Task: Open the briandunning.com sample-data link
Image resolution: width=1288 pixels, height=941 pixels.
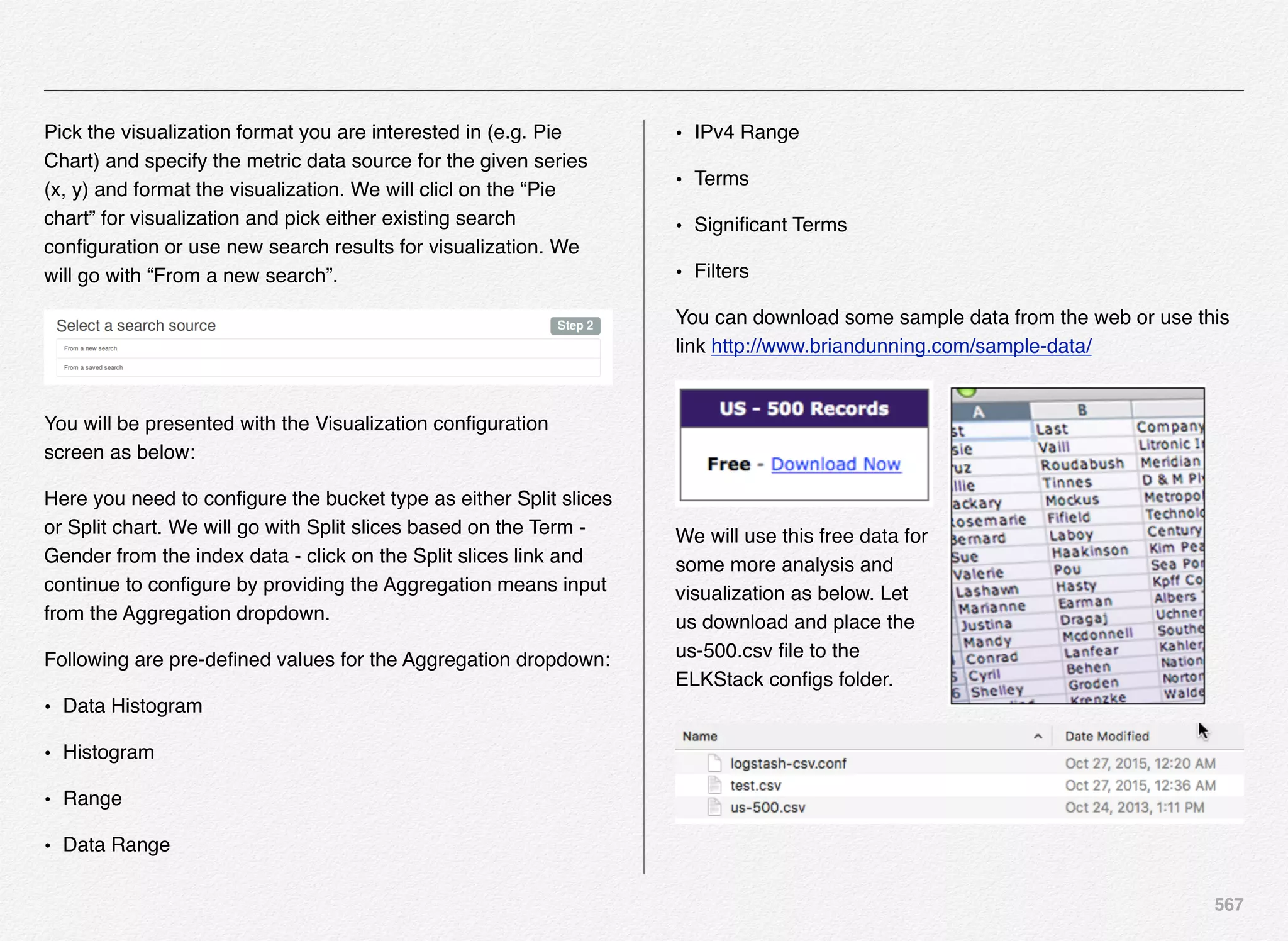Action: (x=901, y=346)
